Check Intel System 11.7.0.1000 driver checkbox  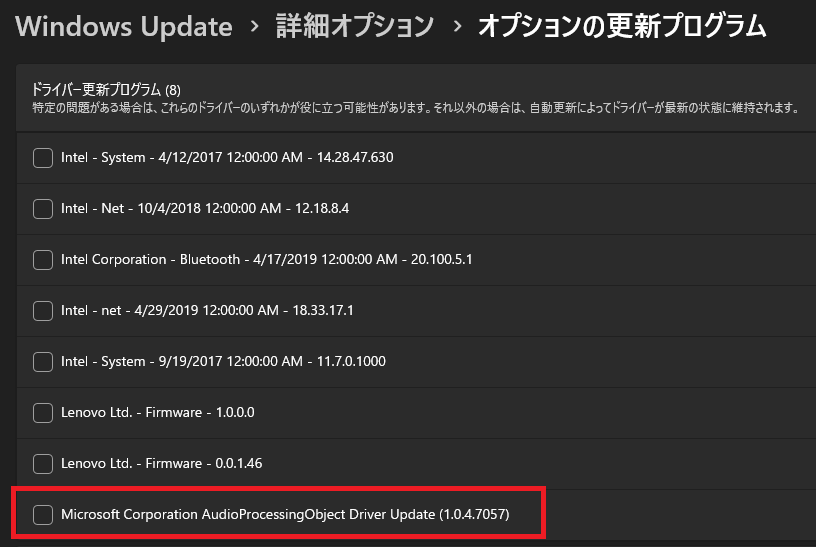click(43, 362)
